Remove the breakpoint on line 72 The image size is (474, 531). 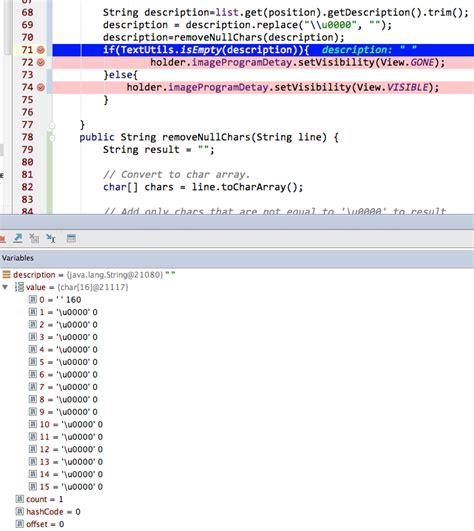click(41, 62)
